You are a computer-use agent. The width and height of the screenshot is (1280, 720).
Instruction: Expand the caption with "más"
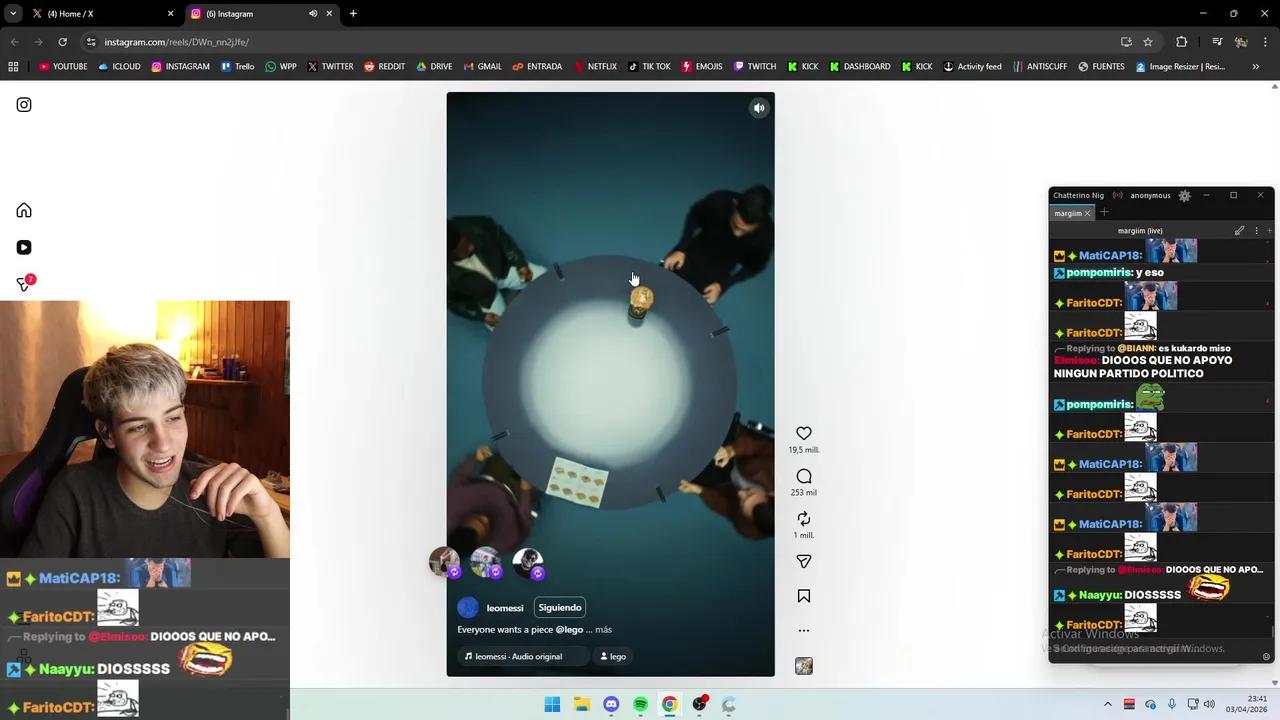click(603, 630)
